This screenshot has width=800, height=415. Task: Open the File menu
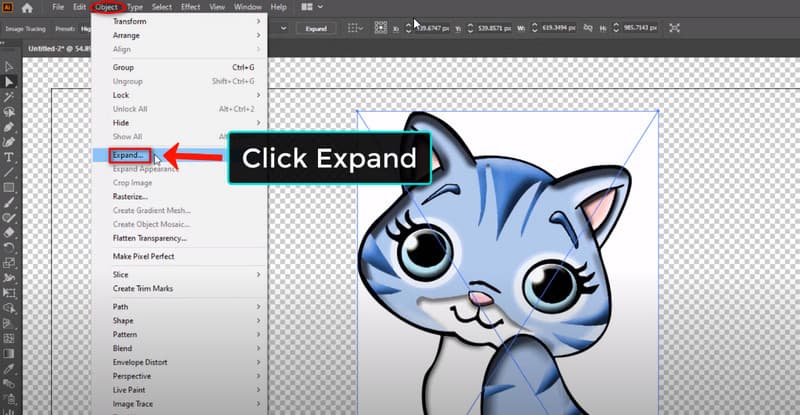pos(58,7)
